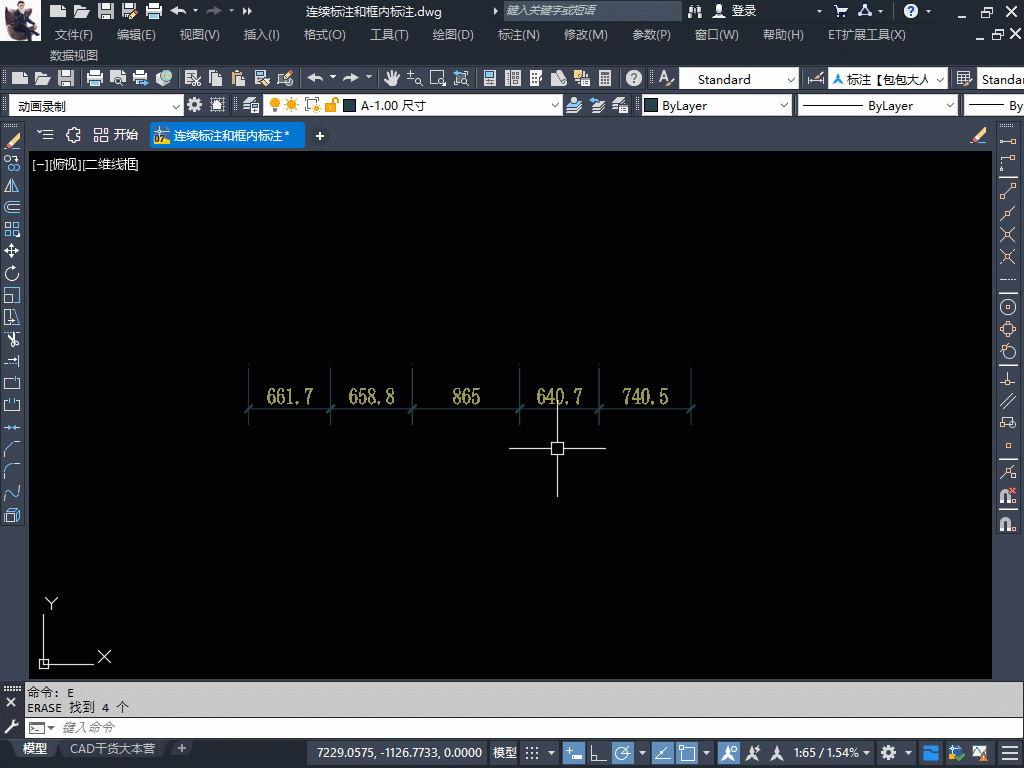The height and width of the screenshot is (768, 1024).
Task: Click the Cut to clipboard icon
Action: point(193,78)
